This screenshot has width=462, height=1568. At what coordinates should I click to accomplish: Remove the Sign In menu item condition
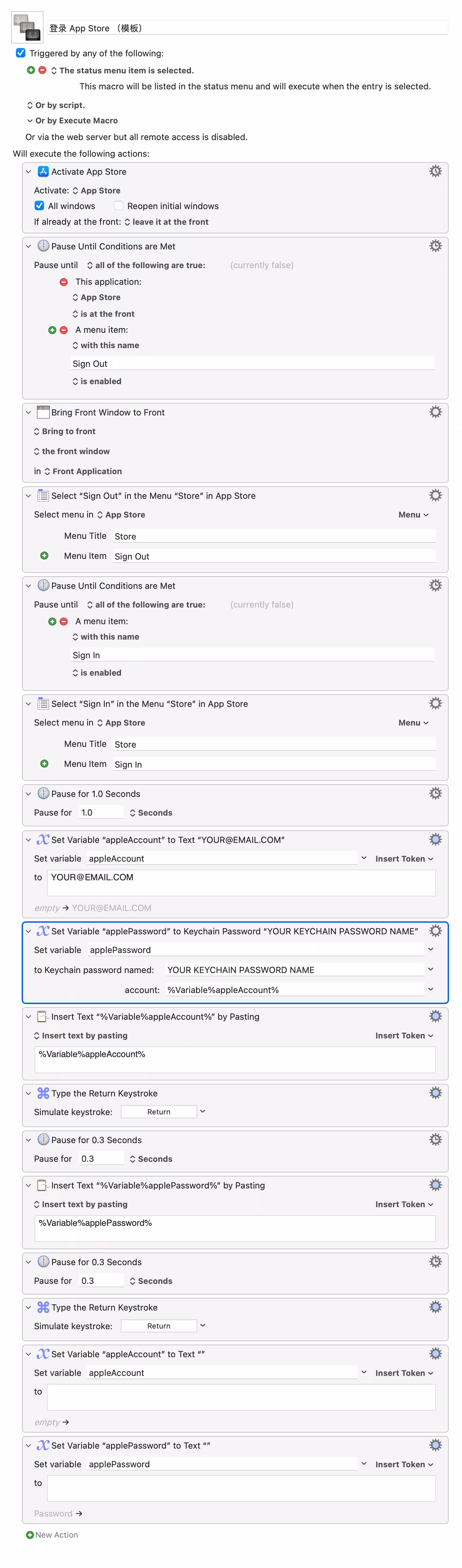click(63, 622)
